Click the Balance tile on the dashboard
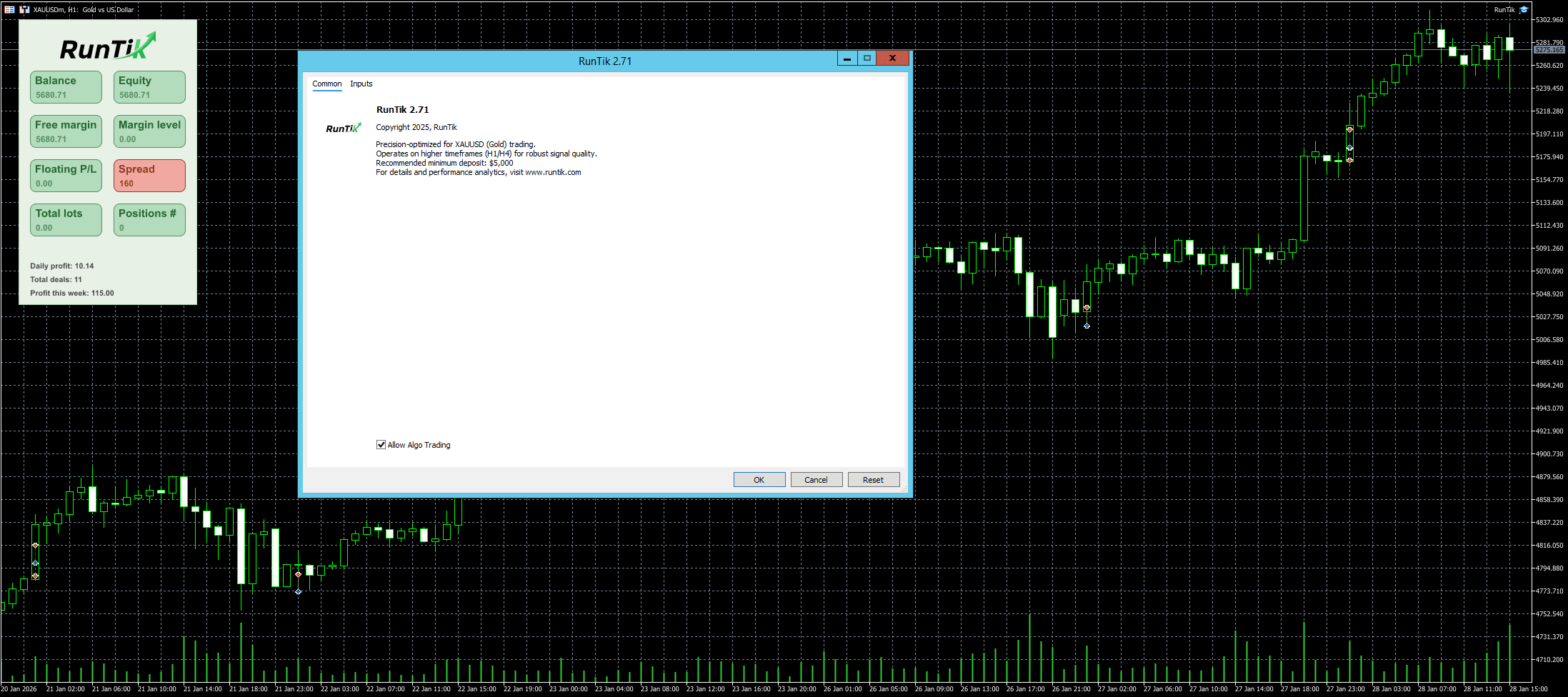 click(x=66, y=87)
